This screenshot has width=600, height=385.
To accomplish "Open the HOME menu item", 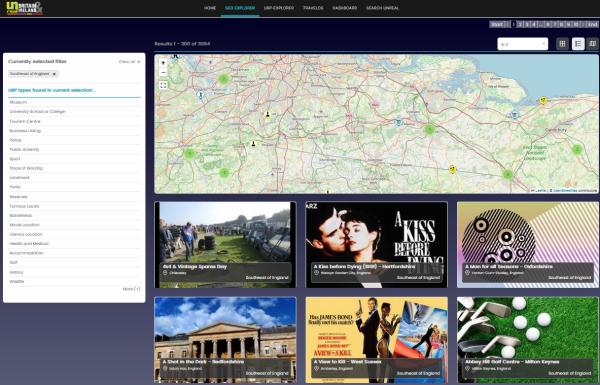I will [210, 8].
